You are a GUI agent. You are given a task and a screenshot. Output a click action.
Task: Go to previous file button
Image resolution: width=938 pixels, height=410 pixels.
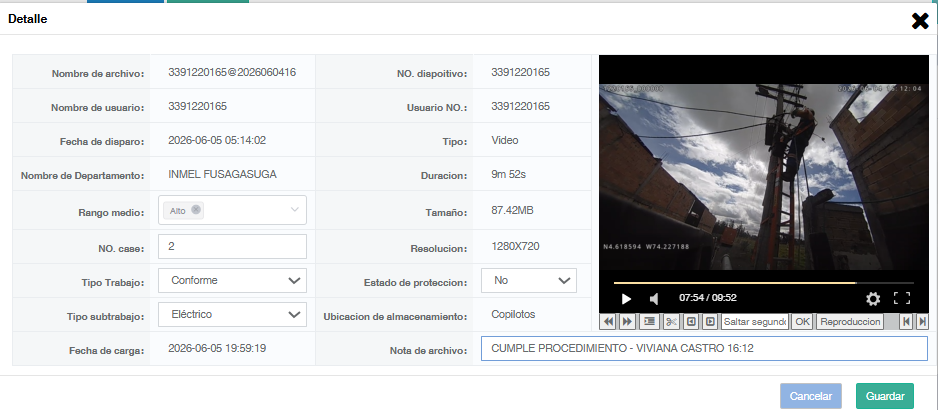906,321
